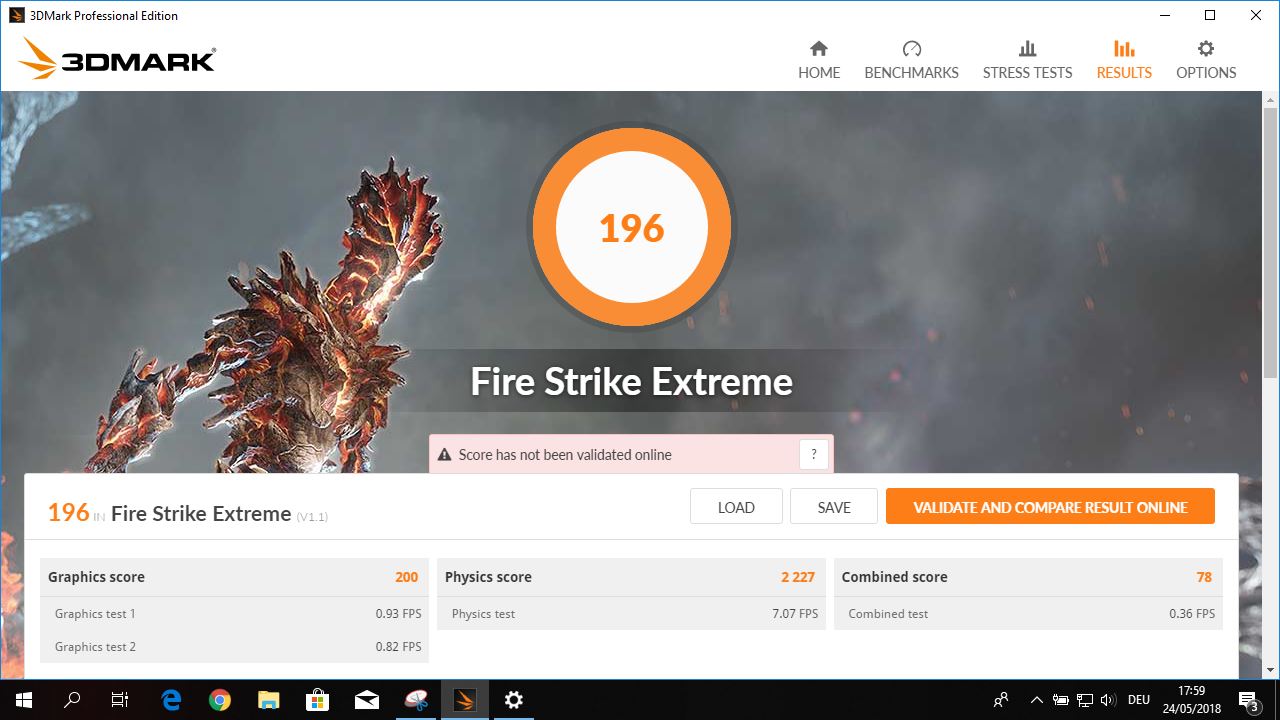
Task: Validate and compare result online
Action: [x=1050, y=507]
